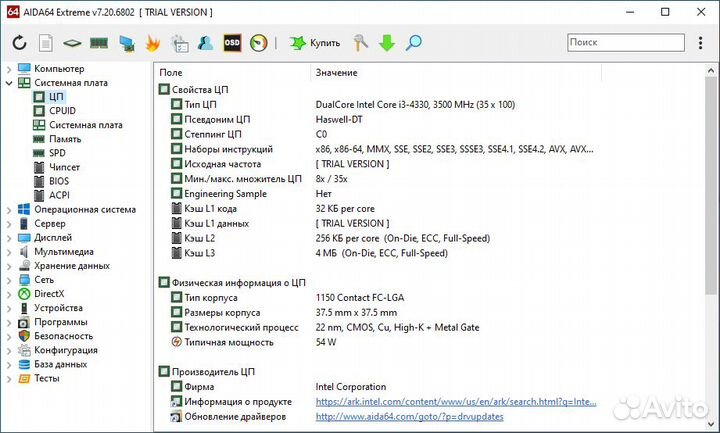The image size is (720, 433).
Task: Expand the Мультимедиа tree node
Action: click(10, 252)
